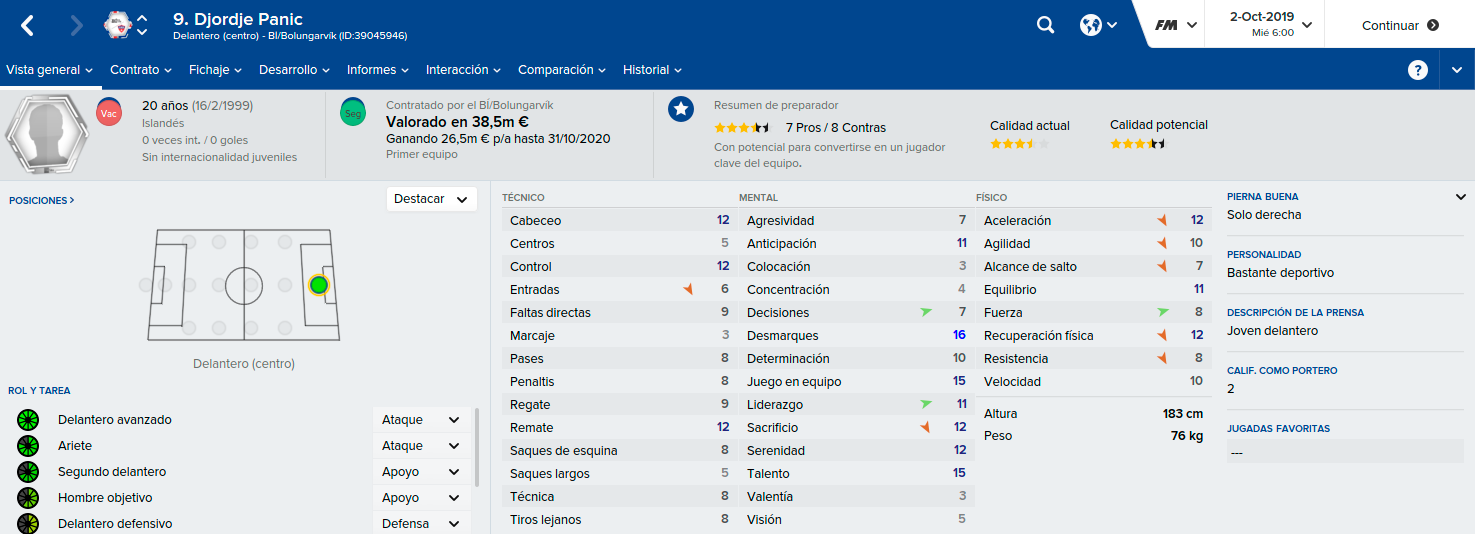
Task: Open the Posiciones link
Action: (41, 200)
